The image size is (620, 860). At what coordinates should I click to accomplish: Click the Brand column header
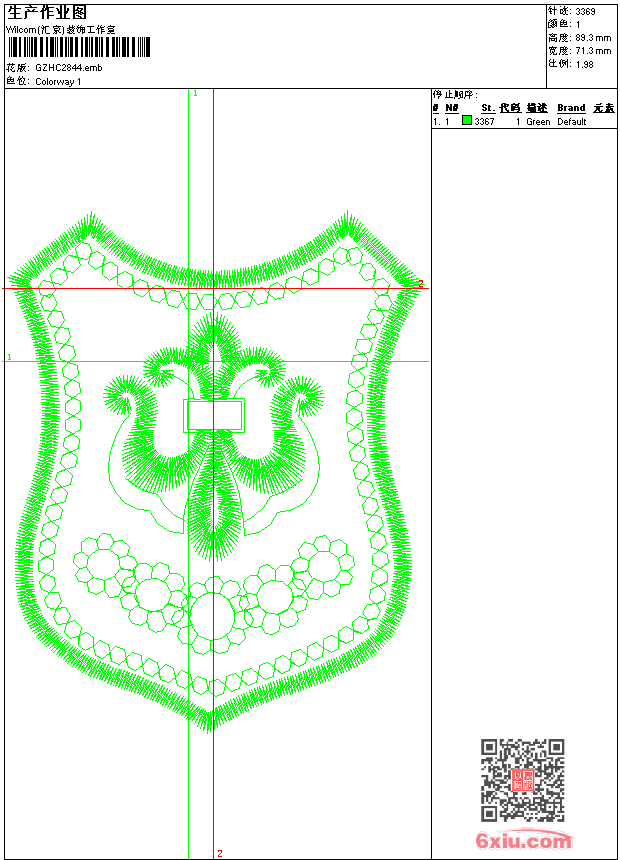[571, 108]
